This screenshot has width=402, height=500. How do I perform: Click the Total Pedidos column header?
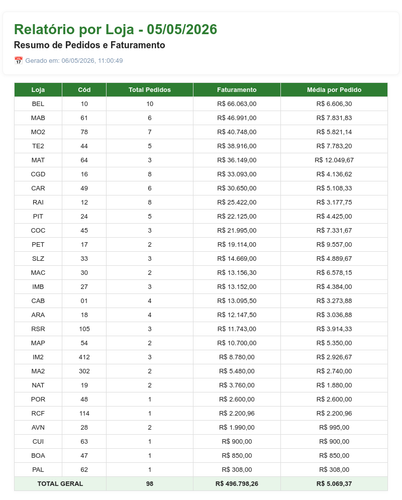[x=150, y=90]
